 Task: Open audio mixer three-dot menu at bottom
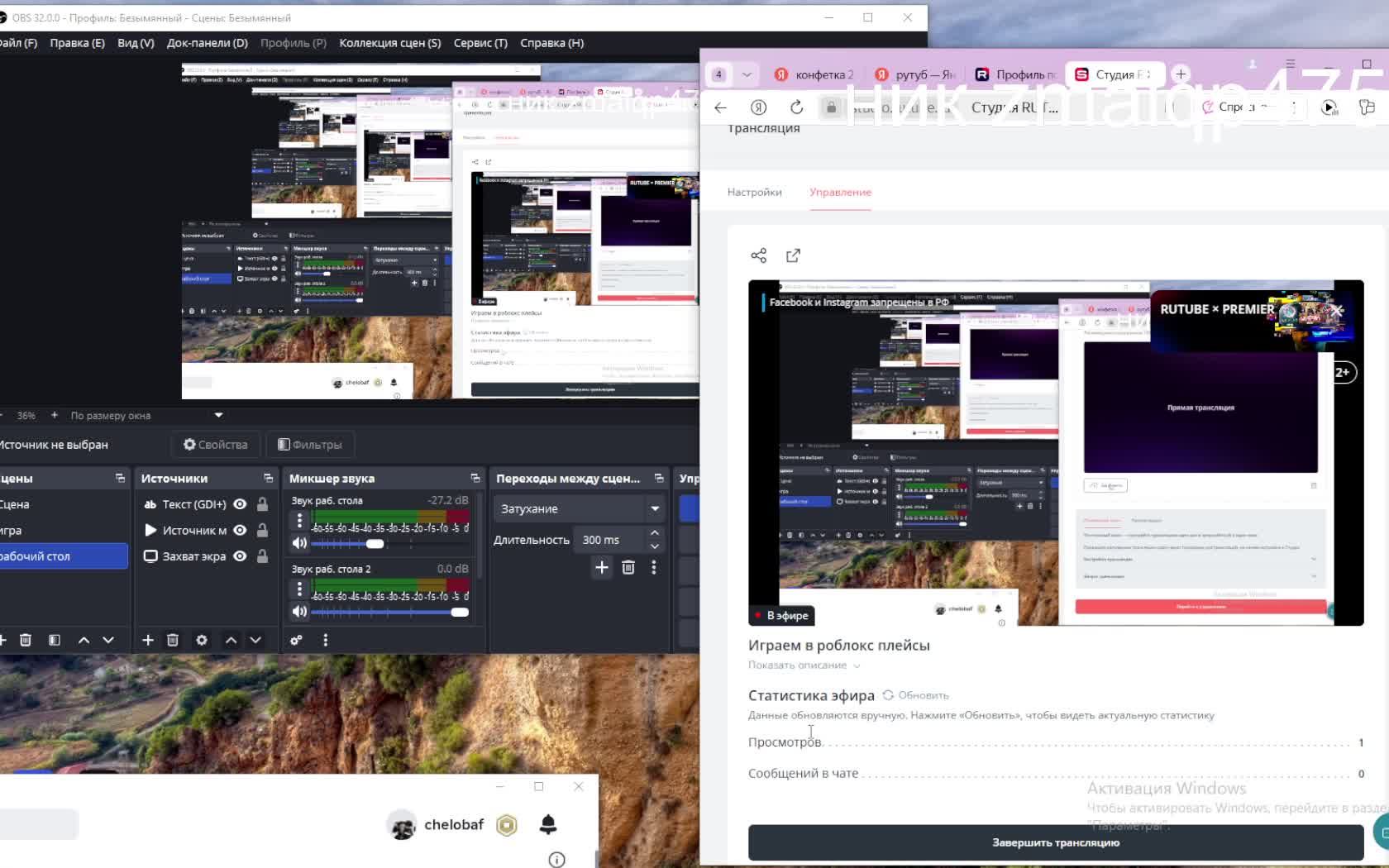[x=325, y=640]
